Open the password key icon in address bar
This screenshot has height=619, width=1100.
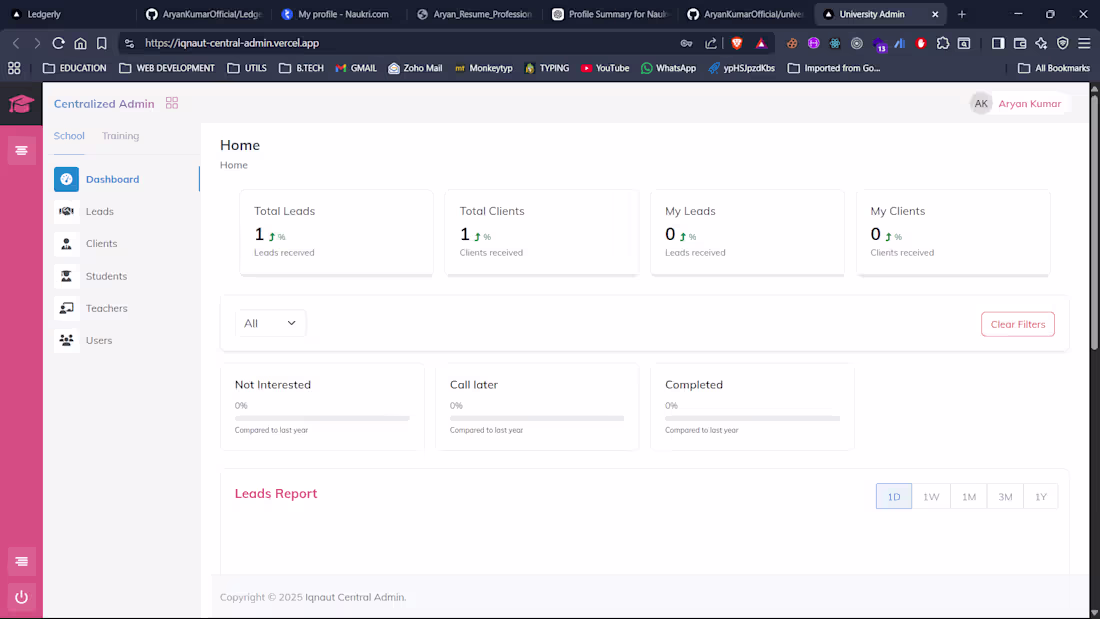click(686, 43)
